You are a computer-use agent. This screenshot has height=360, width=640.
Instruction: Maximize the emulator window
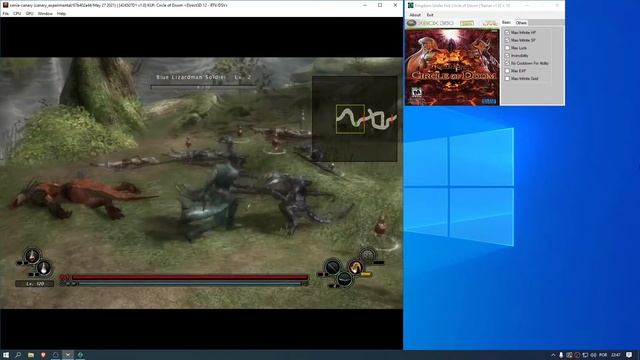pos(380,5)
